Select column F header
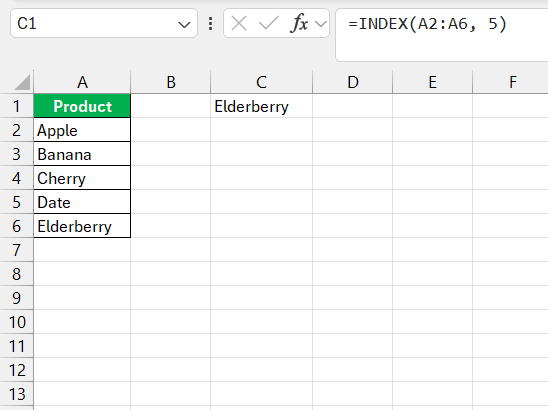The image size is (548, 410). [x=511, y=82]
